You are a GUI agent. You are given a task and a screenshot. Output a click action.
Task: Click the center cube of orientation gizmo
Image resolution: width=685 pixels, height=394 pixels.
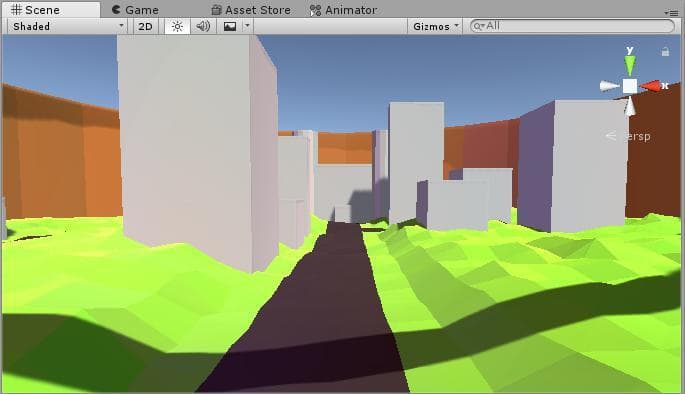click(x=630, y=86)
